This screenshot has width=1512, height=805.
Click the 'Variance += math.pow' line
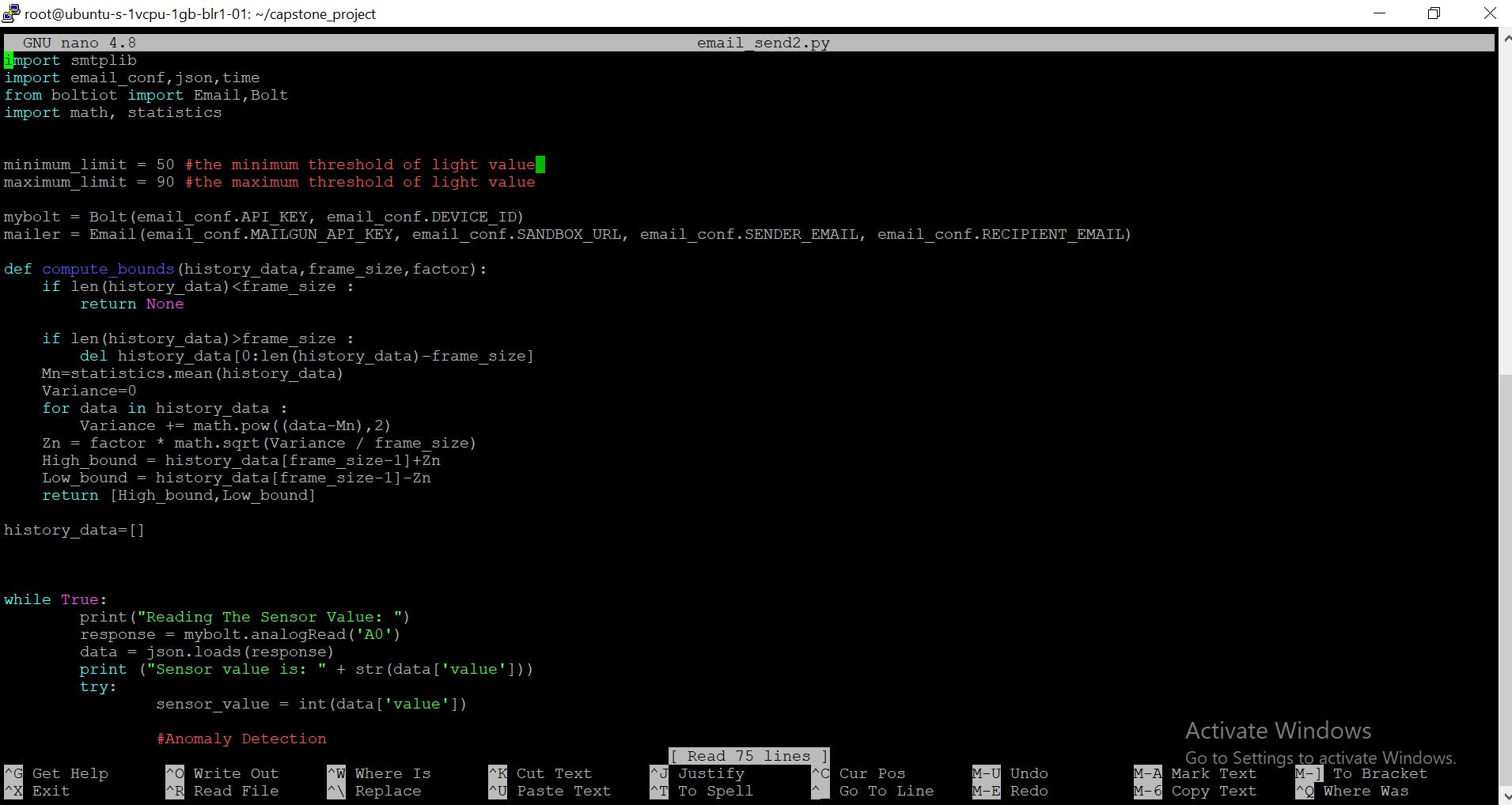[x=235, y=425]
